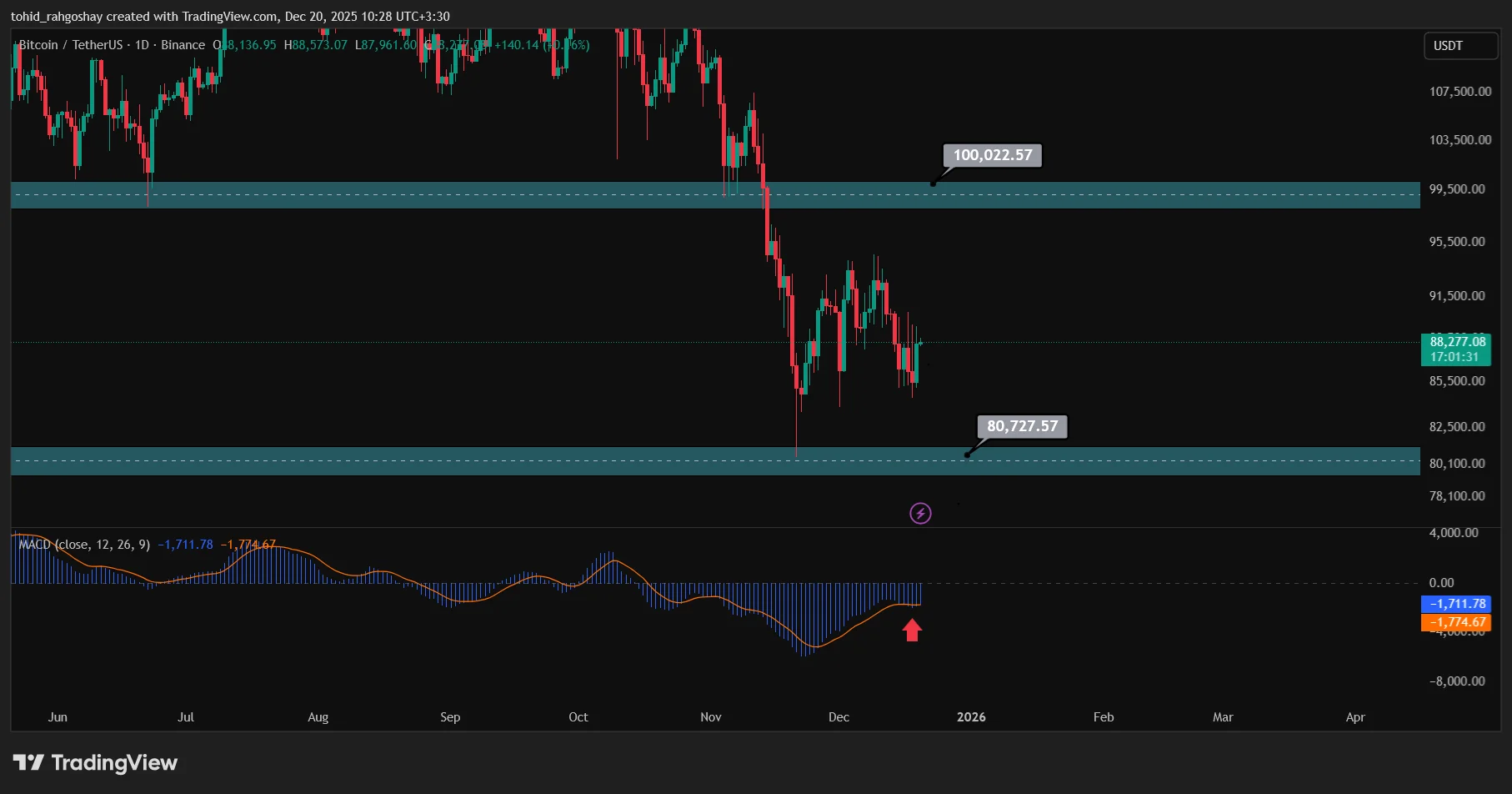
Task: Click the 95,500.00 label on the price scale
Action: (x=1456, y=242)
